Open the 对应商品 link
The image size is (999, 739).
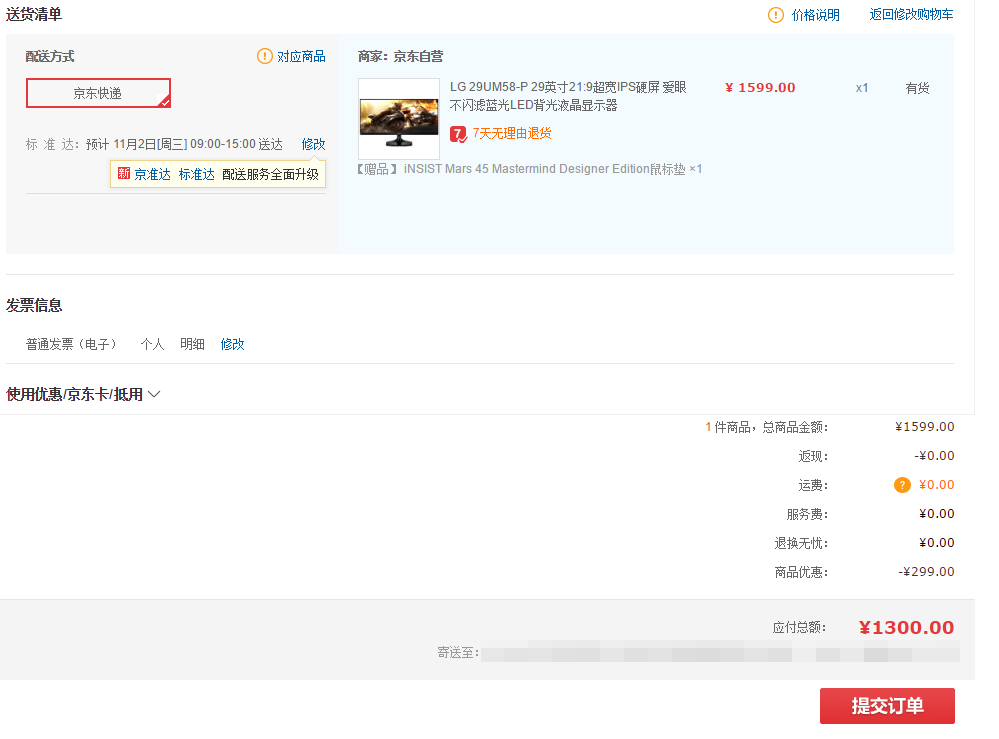tap(301, 56)
